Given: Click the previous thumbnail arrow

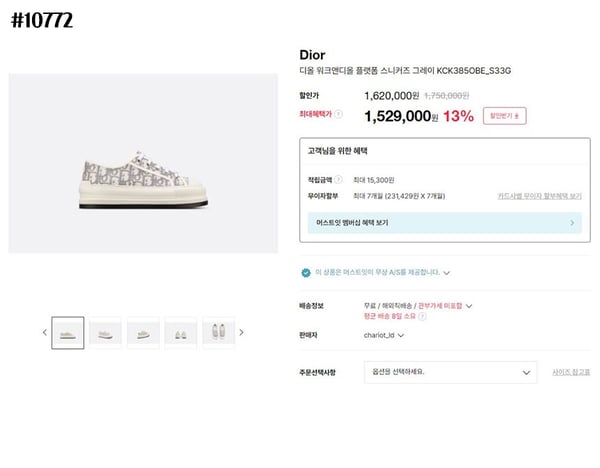Looking at the screenshot, I should pos(44,332).
